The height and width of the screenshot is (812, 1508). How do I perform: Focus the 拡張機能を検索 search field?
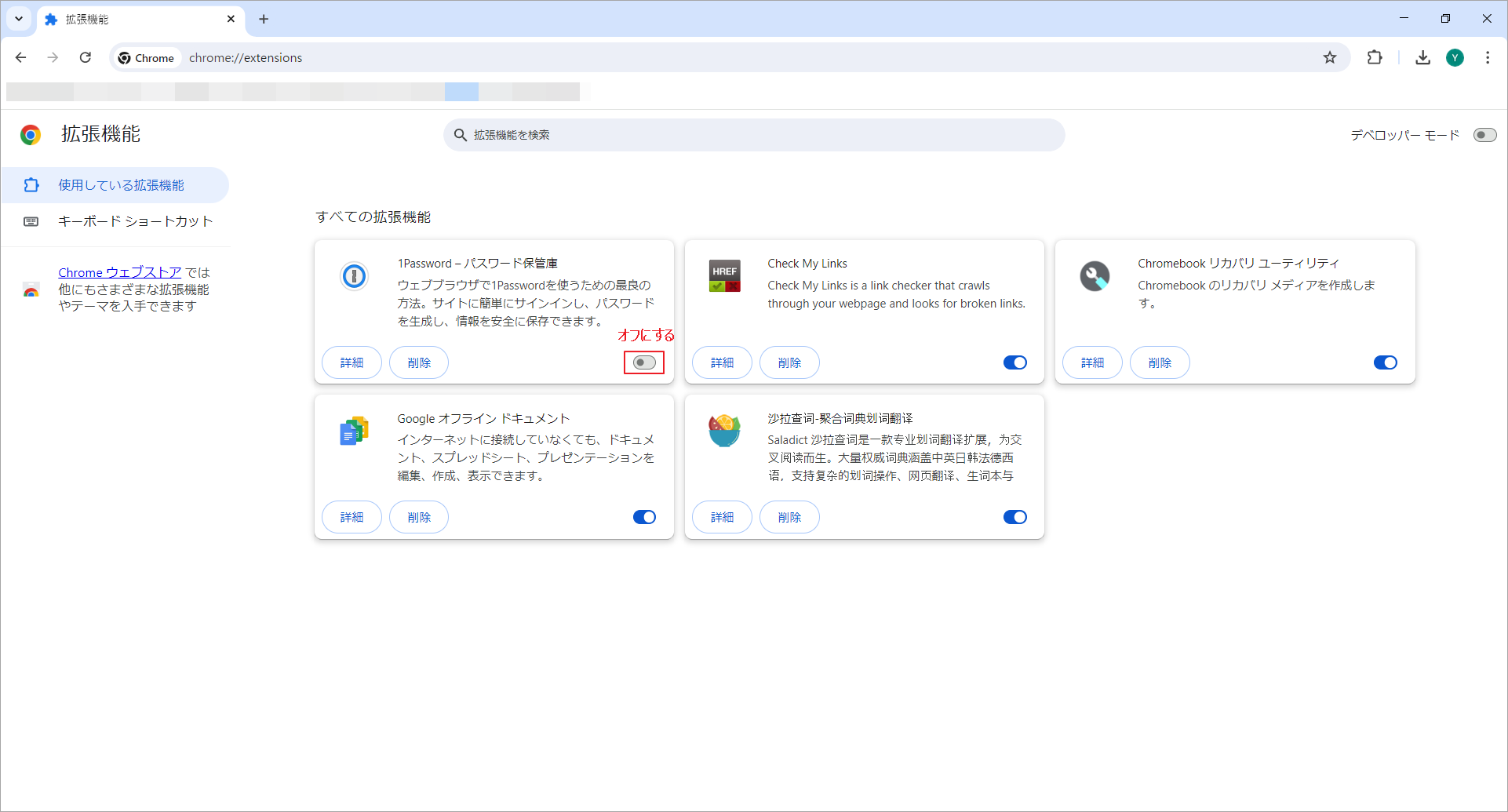pyautogui.click(x=754, y=135)
